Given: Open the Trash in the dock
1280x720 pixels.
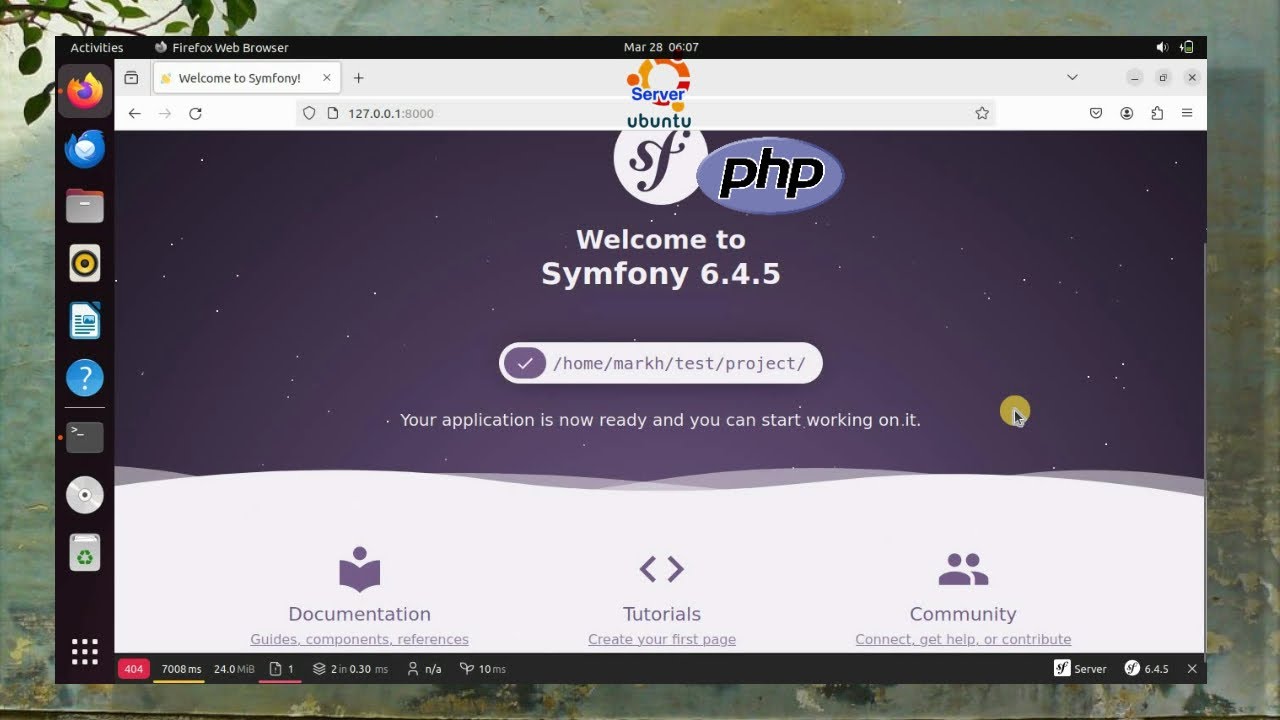Looking at the screenshot, I should click(85, 552).
